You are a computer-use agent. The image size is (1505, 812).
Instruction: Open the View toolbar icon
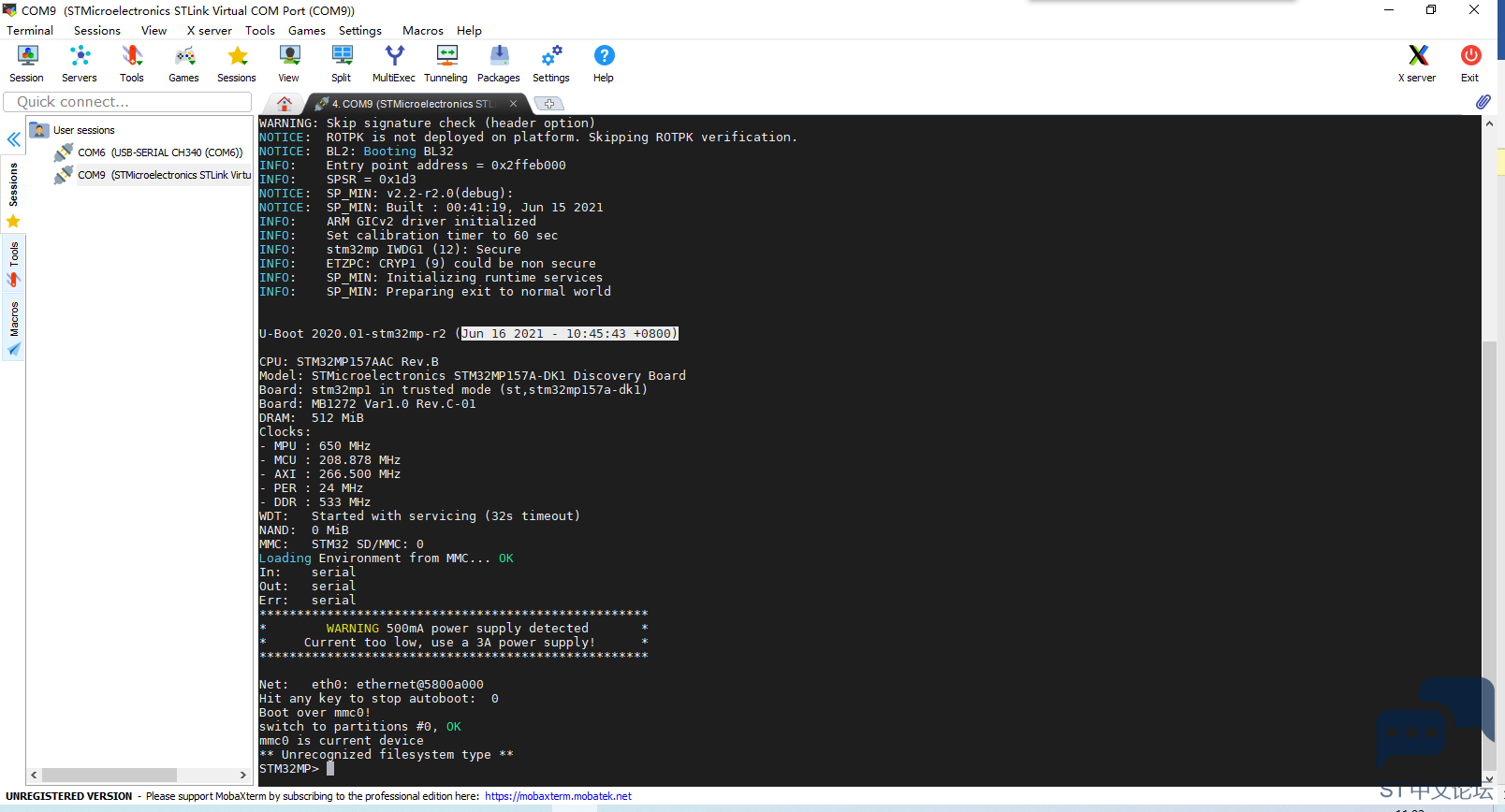[289, 64]
